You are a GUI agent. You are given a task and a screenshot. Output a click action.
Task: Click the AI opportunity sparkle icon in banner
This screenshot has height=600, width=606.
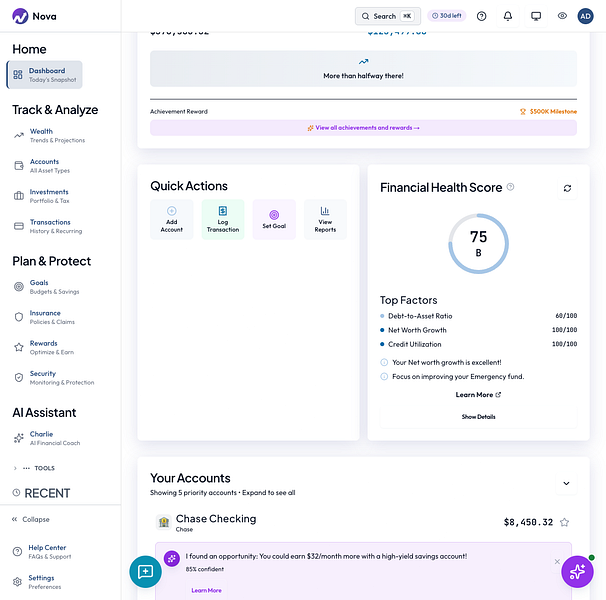[172, 559]
